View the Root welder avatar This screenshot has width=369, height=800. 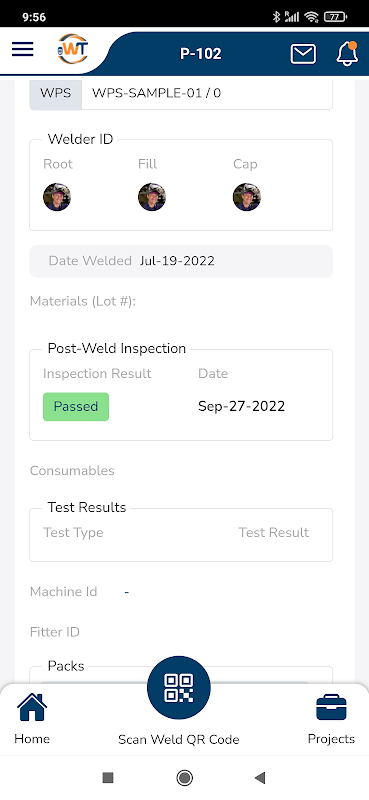pyautogui.click(x=57, y=197)
